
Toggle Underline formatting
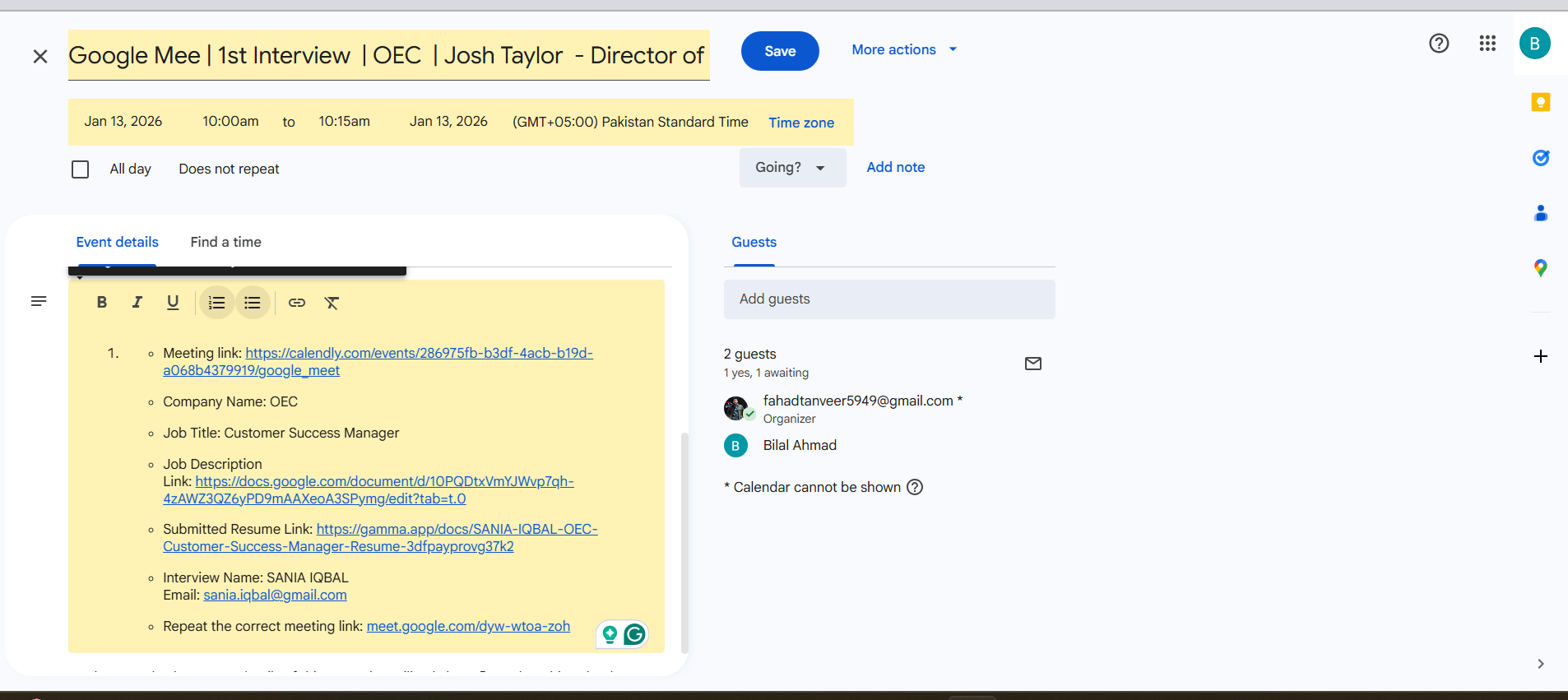(x=173, y=303)
